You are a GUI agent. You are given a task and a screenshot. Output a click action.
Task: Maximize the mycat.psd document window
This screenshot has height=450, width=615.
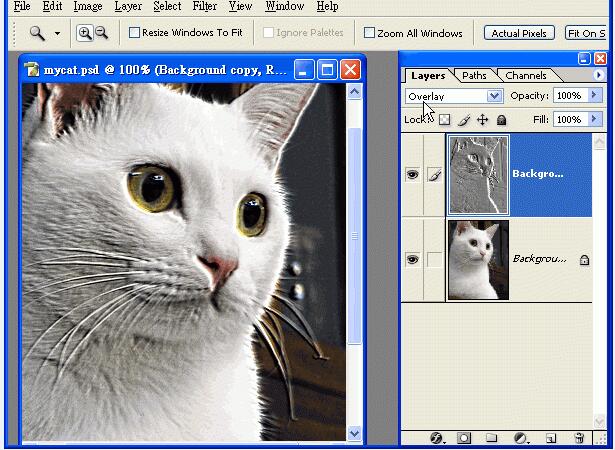[327, 70]
